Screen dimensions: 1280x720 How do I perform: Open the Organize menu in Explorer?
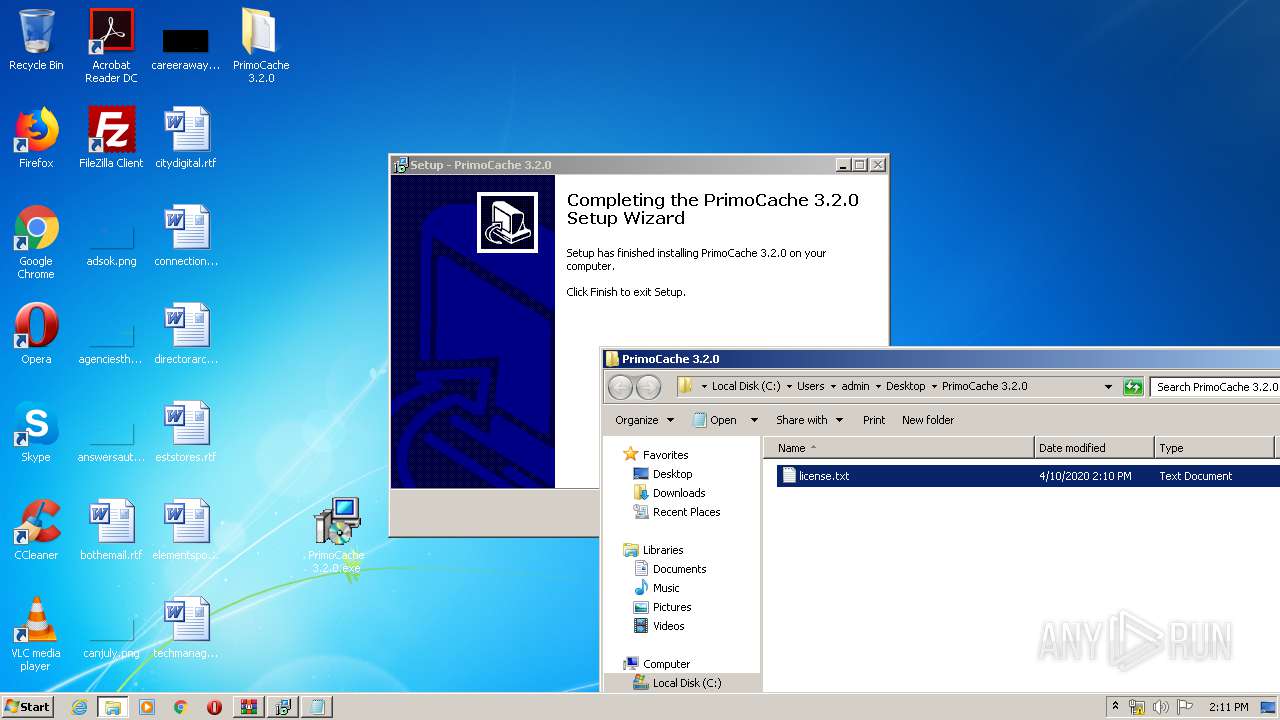tap(644, 420)
